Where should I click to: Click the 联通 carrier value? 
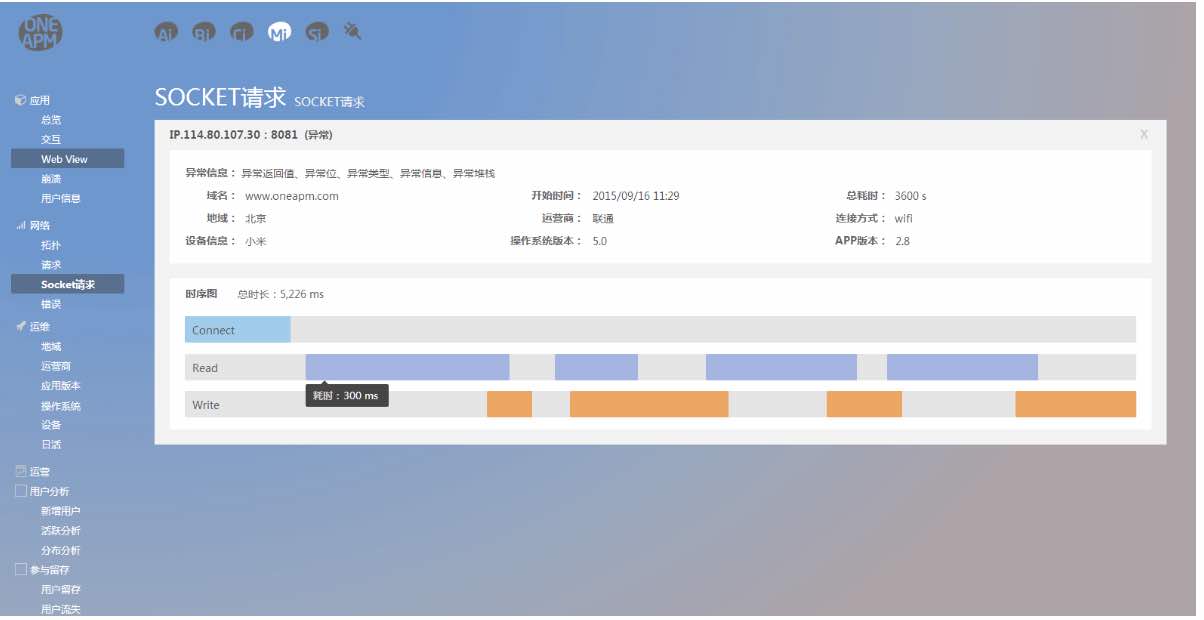[603, 218]
